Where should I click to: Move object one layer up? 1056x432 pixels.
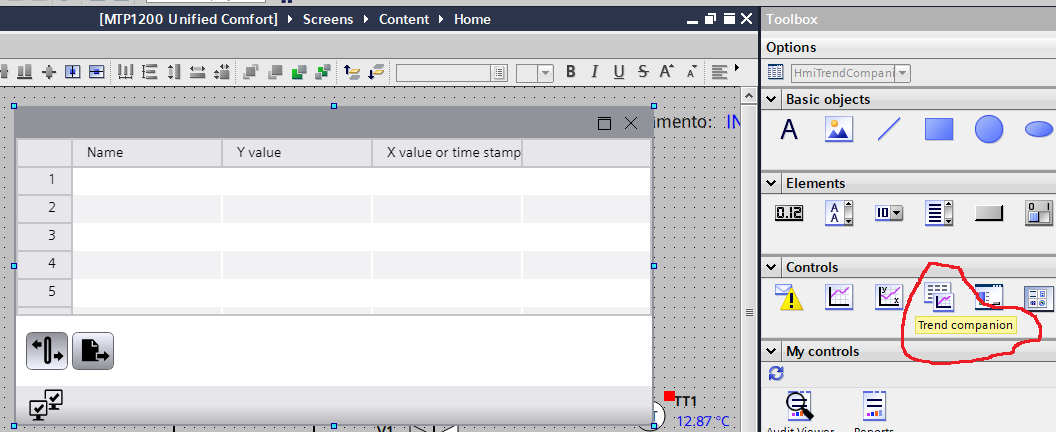(352, 71)
